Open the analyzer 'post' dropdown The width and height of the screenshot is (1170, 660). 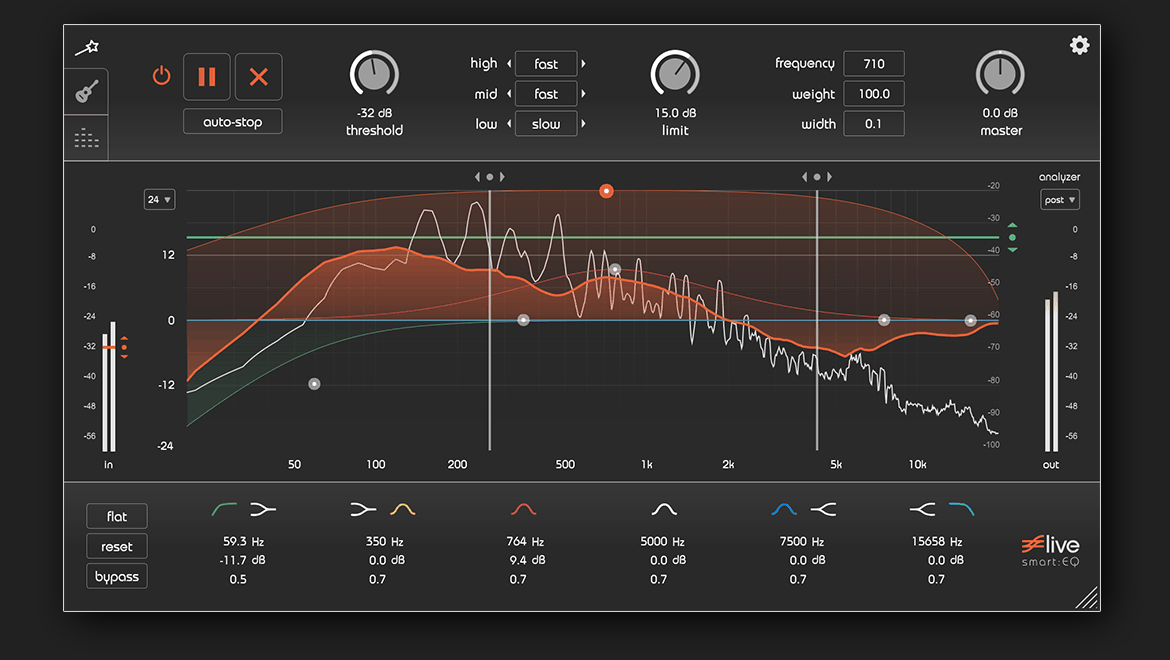[1060, 200]
